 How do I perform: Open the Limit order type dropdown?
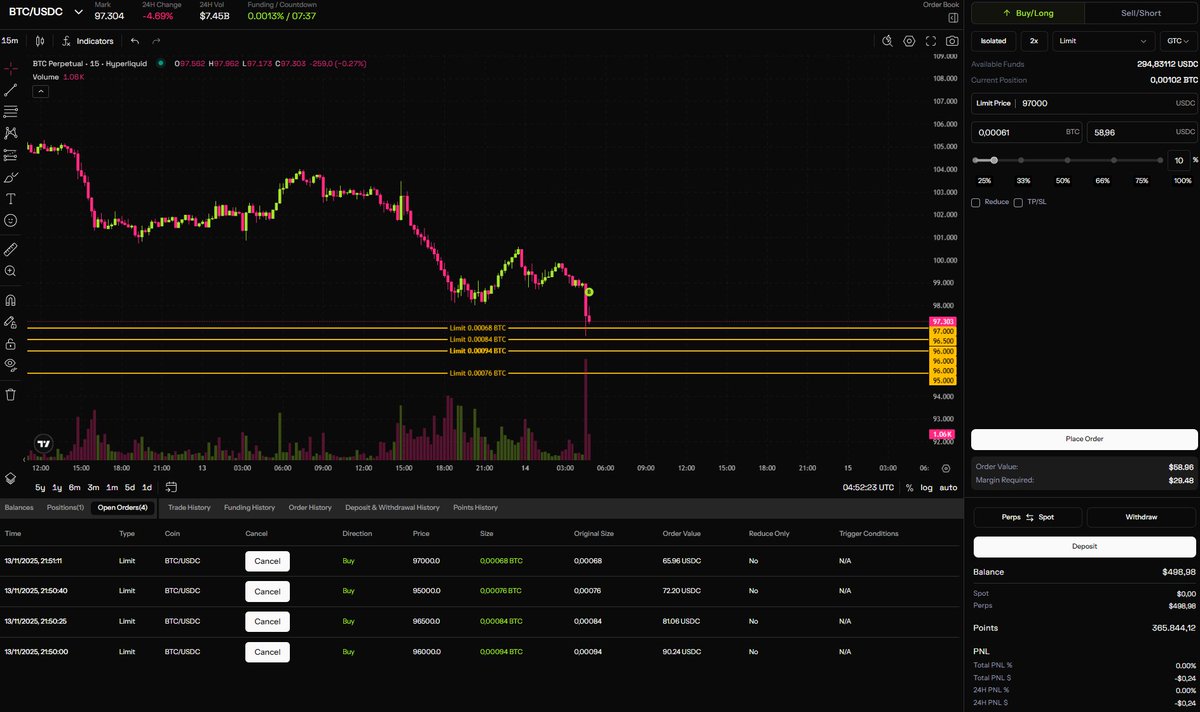pyautogui.click(x=1104, y=41)
